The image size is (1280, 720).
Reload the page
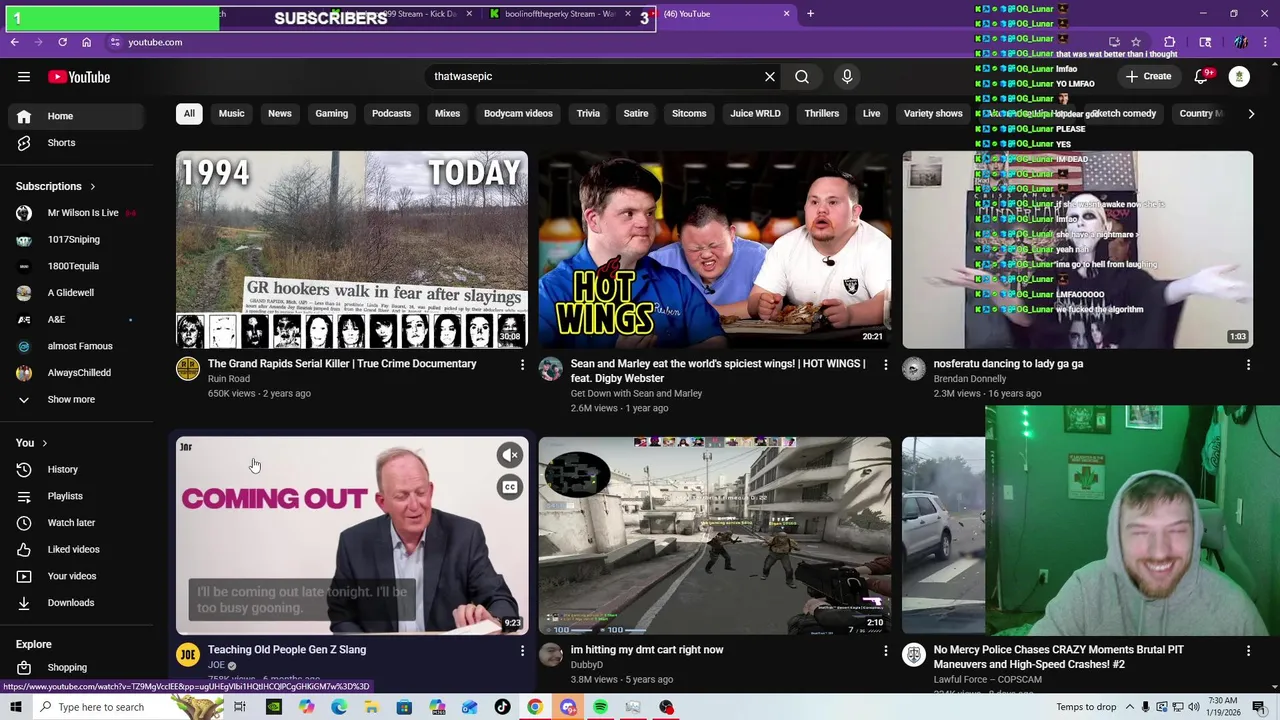coord(62,42)
